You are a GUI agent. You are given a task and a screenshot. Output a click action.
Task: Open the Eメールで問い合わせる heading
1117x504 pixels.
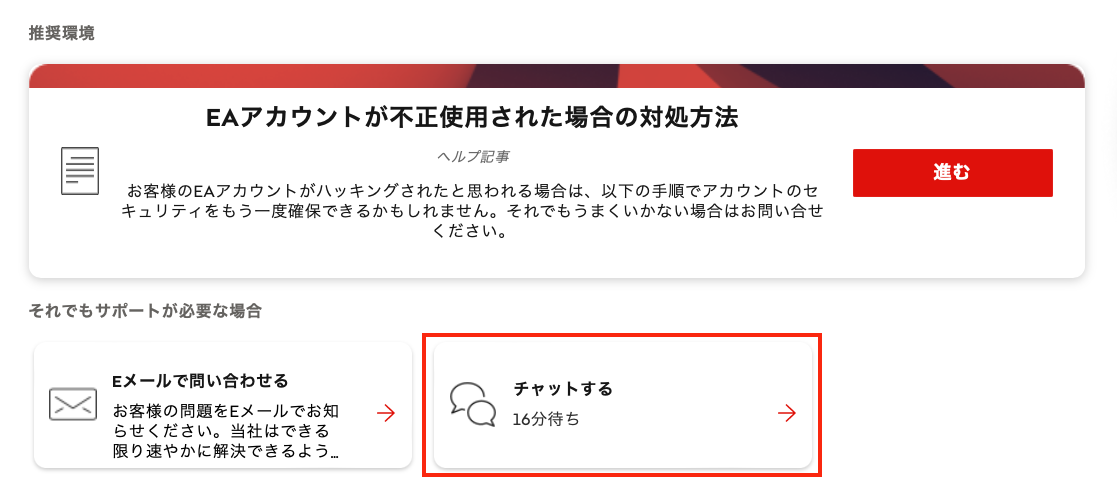pos(200,381)
